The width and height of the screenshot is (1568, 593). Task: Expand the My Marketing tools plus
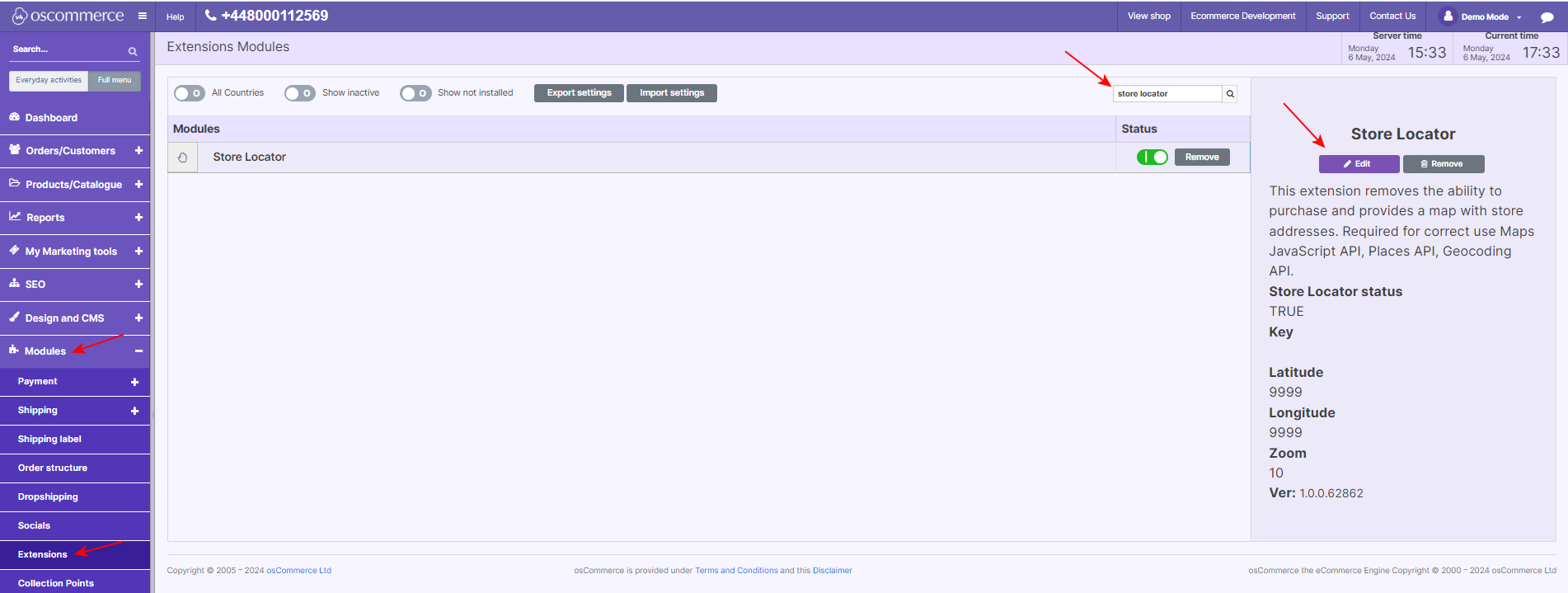point(138,251)
